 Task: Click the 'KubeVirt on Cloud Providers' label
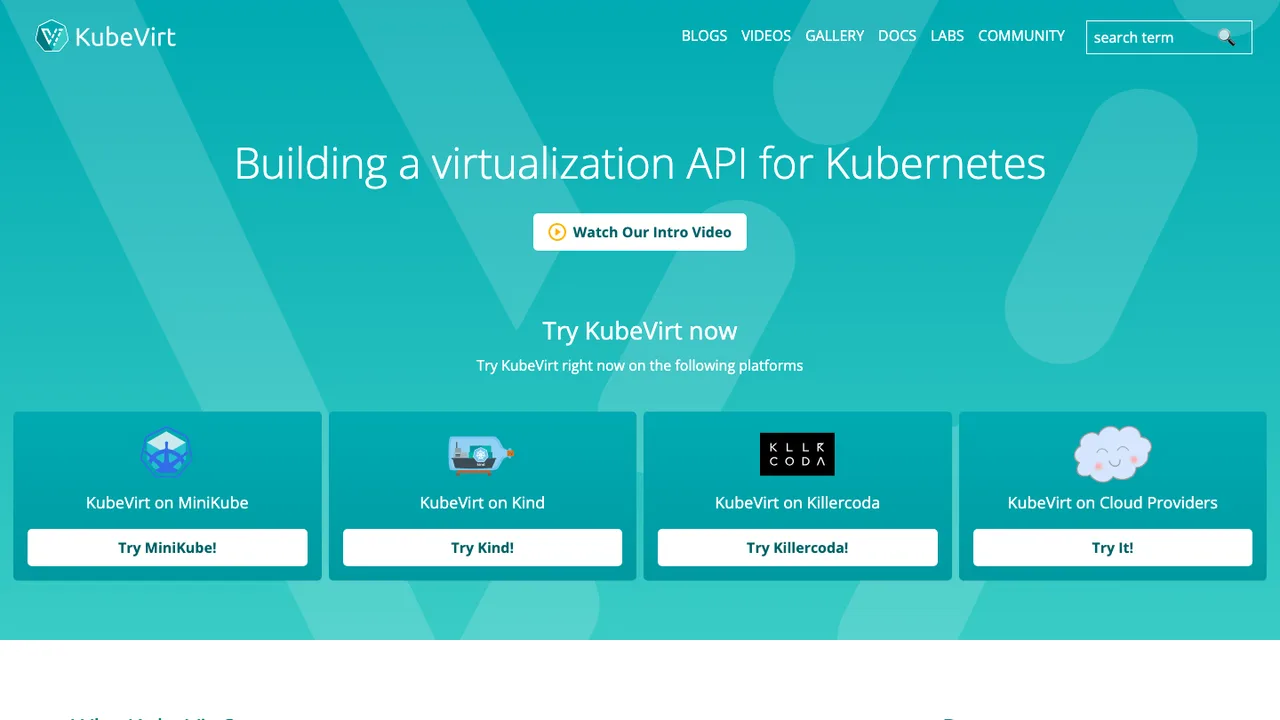[1112, 503]
